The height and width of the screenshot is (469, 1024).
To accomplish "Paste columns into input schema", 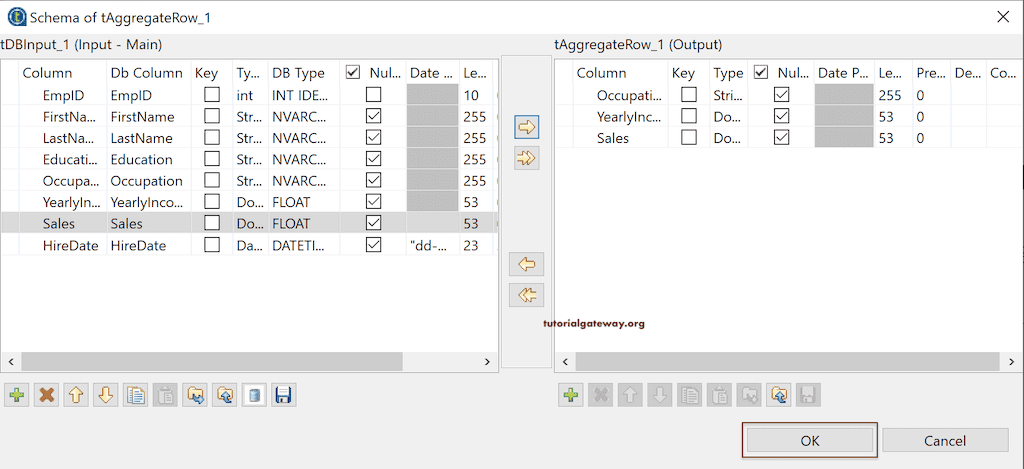I will point(165,395).
